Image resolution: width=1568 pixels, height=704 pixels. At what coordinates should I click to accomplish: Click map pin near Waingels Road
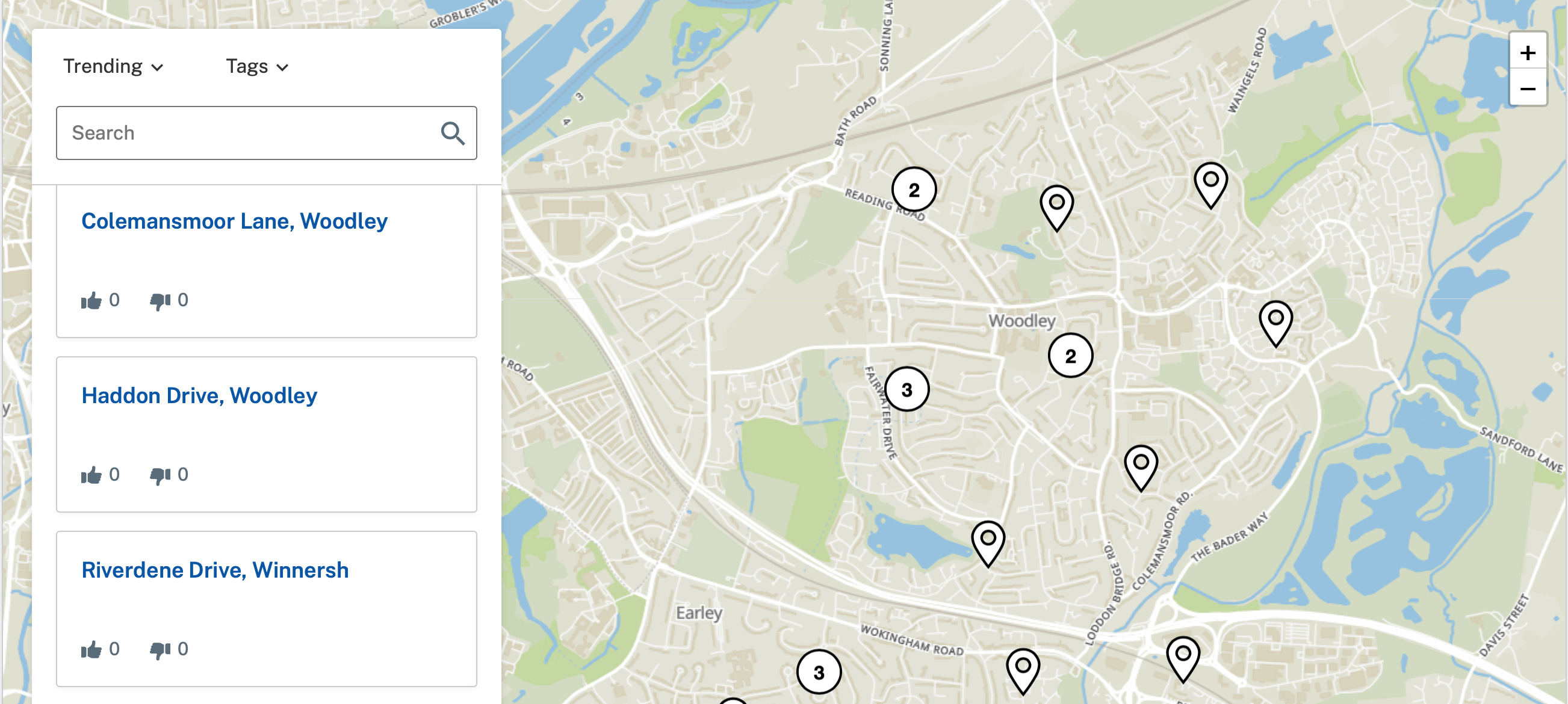tap(1210, 183)
